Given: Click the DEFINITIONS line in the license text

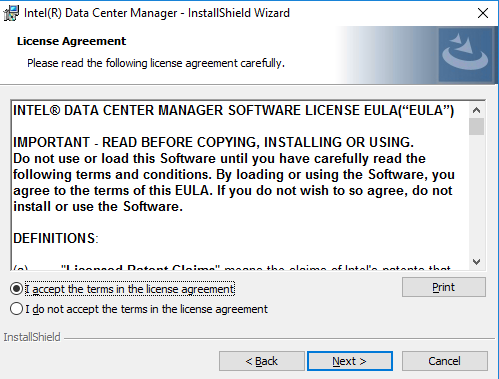Looking at the screenshot, I should pos(56,238).
